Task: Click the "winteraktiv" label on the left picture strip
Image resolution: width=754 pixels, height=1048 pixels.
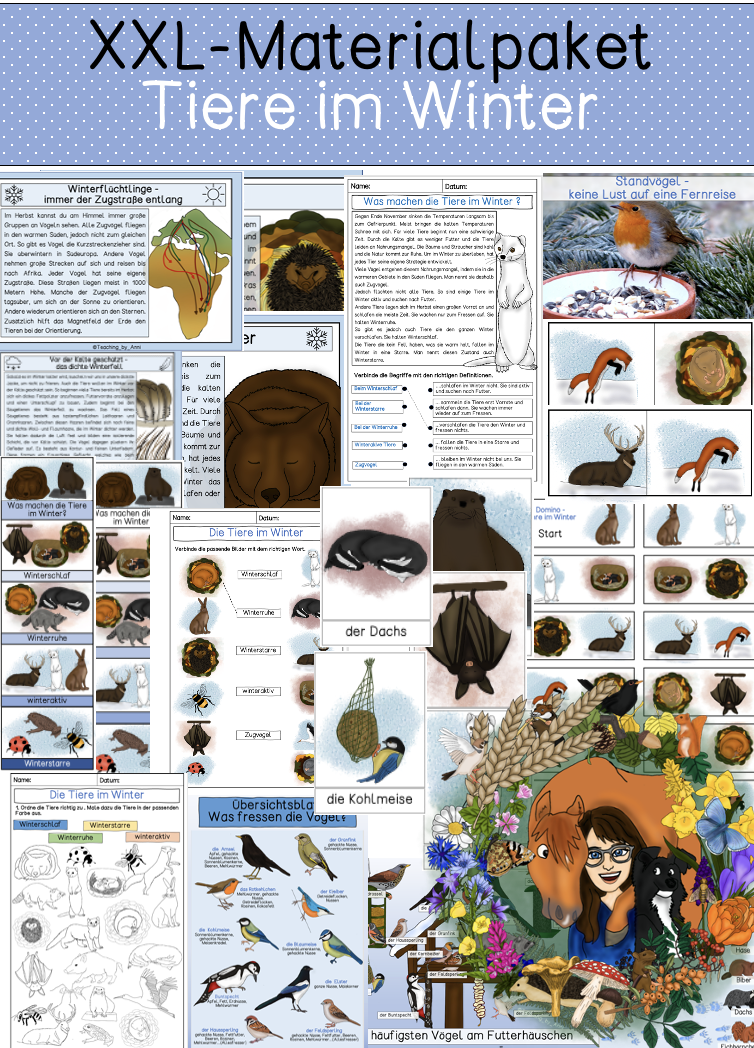Action: click(47, 700)
